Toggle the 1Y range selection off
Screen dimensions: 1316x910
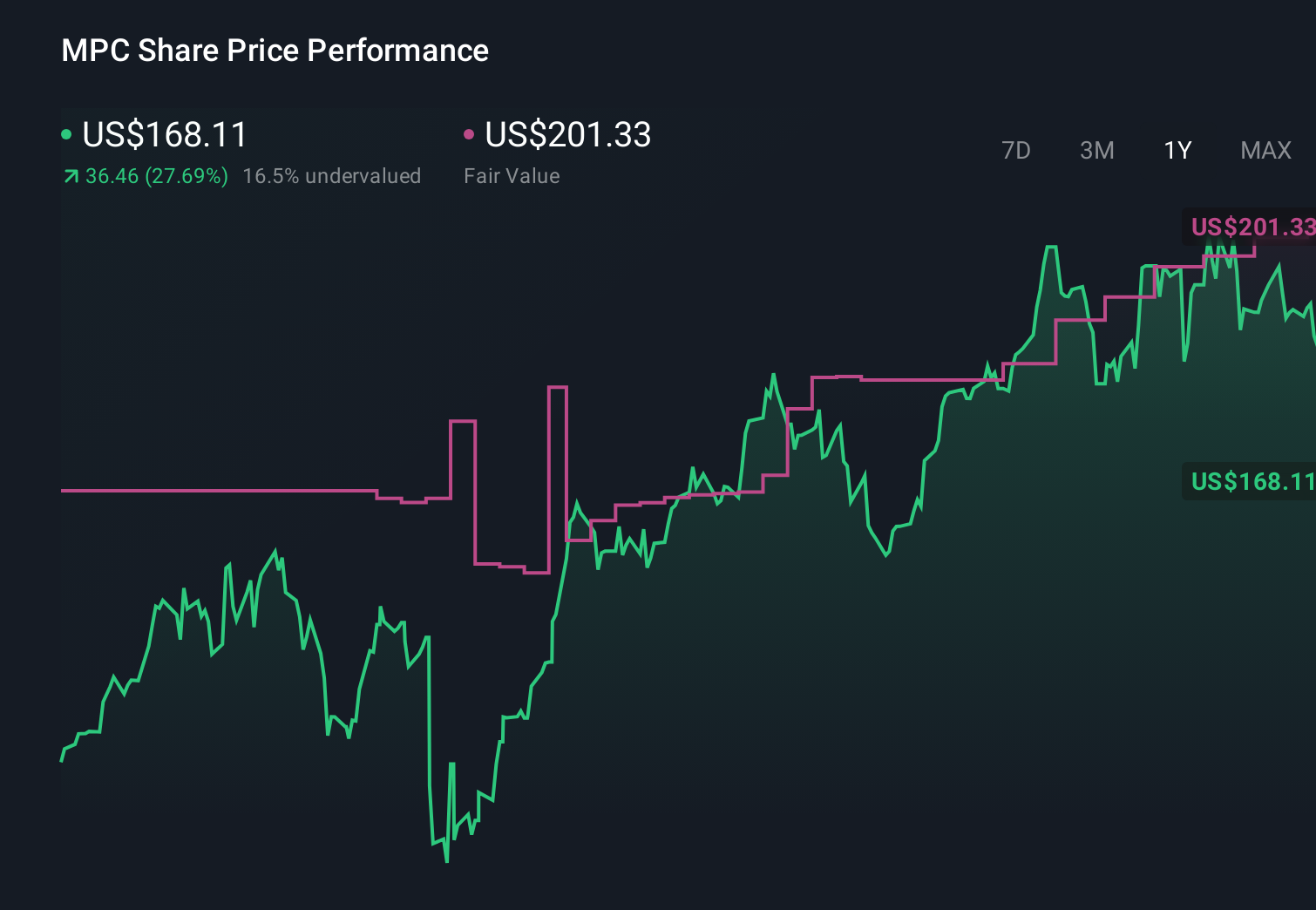tap(1177, 150)
